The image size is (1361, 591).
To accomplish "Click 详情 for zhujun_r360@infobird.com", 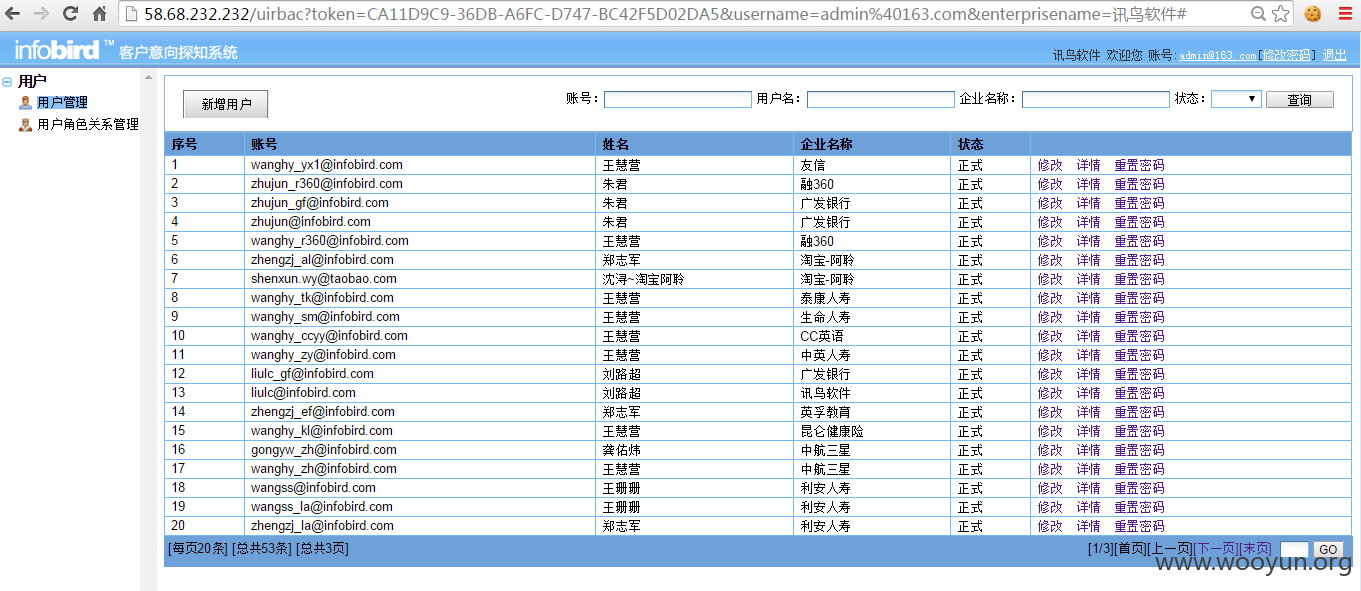I will tap(1088, 184).
